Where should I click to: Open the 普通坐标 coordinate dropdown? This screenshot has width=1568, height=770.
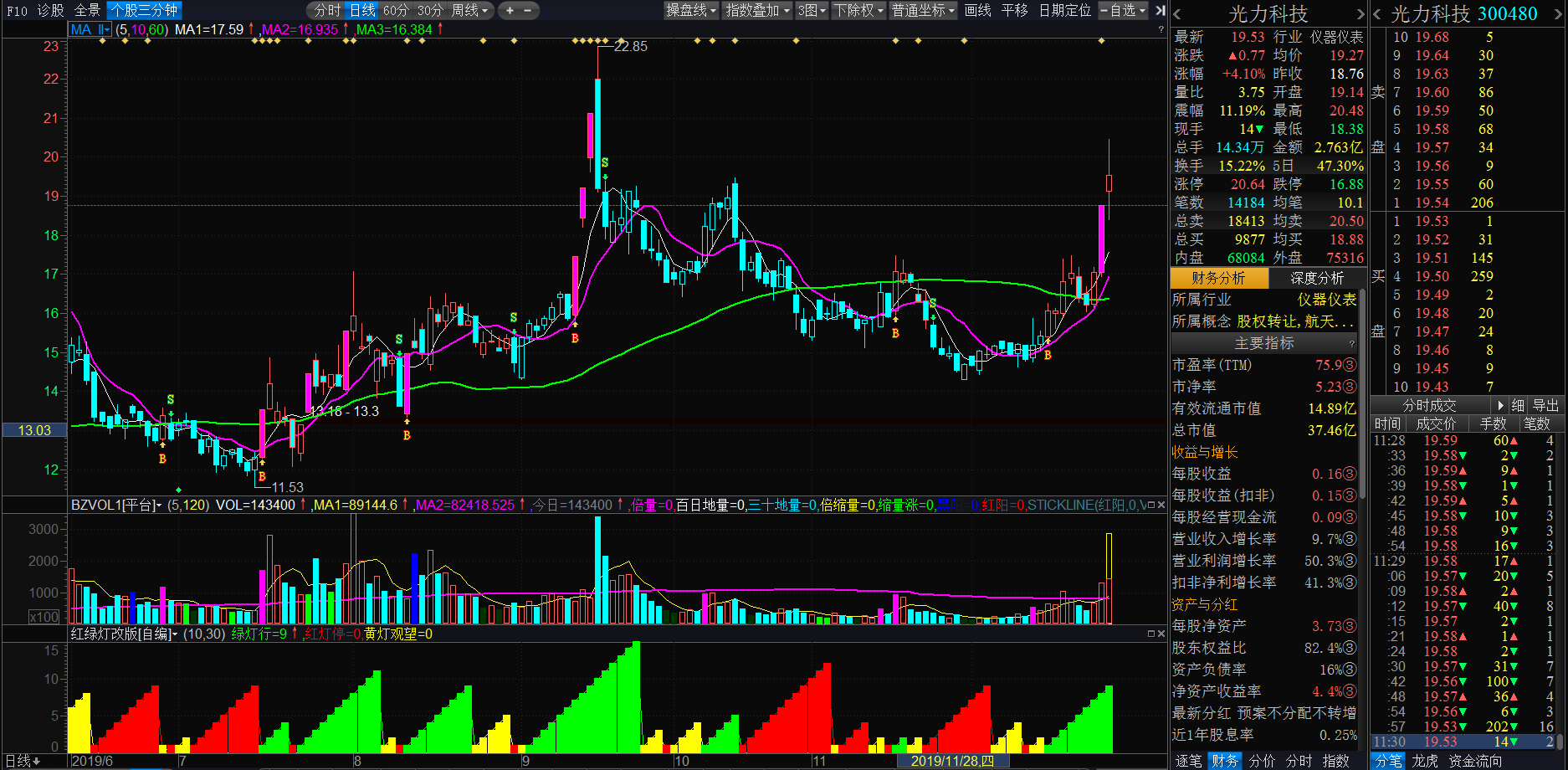point(923,11)
